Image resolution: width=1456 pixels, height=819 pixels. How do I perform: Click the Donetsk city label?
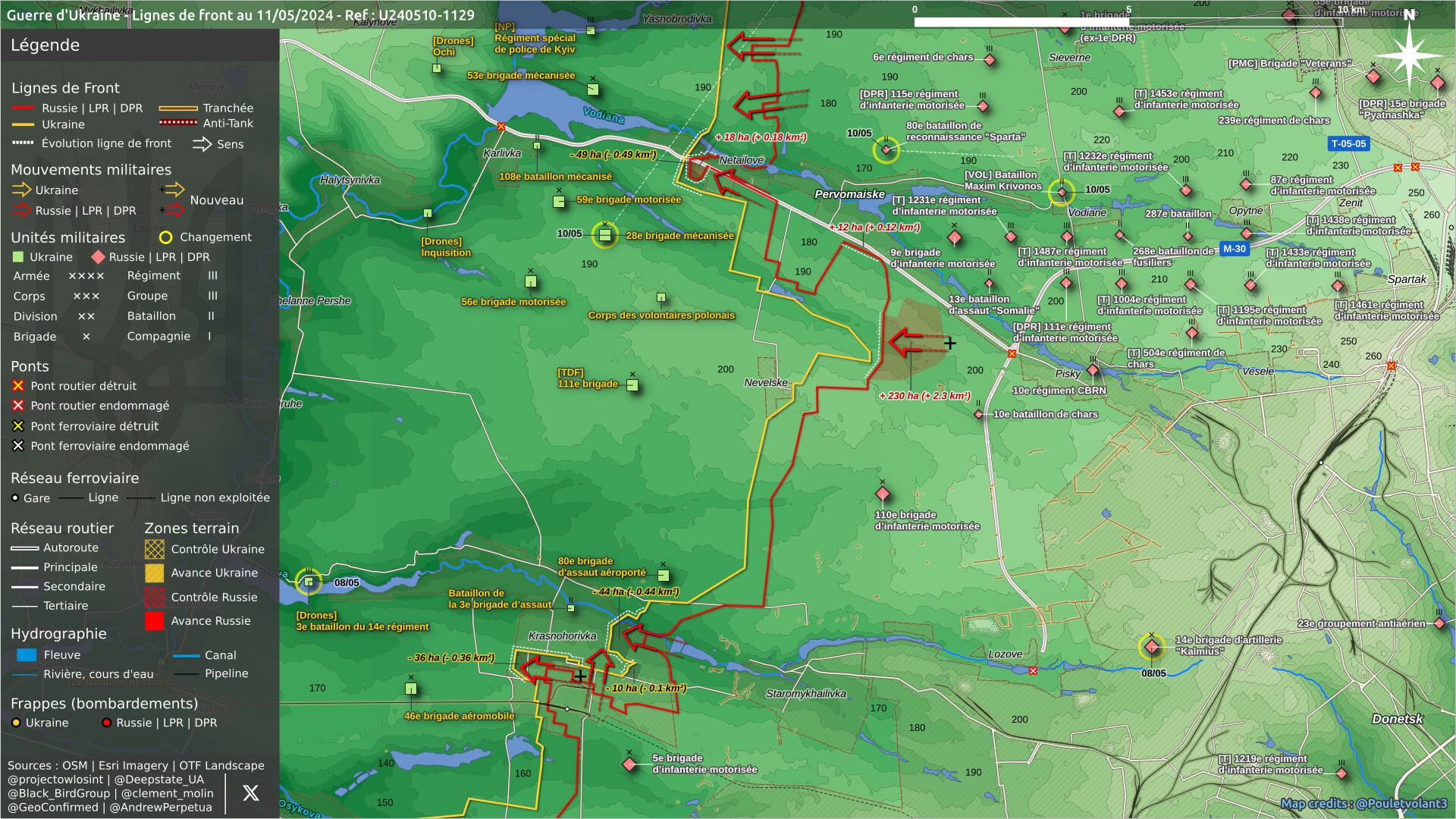pos(1397,719)
